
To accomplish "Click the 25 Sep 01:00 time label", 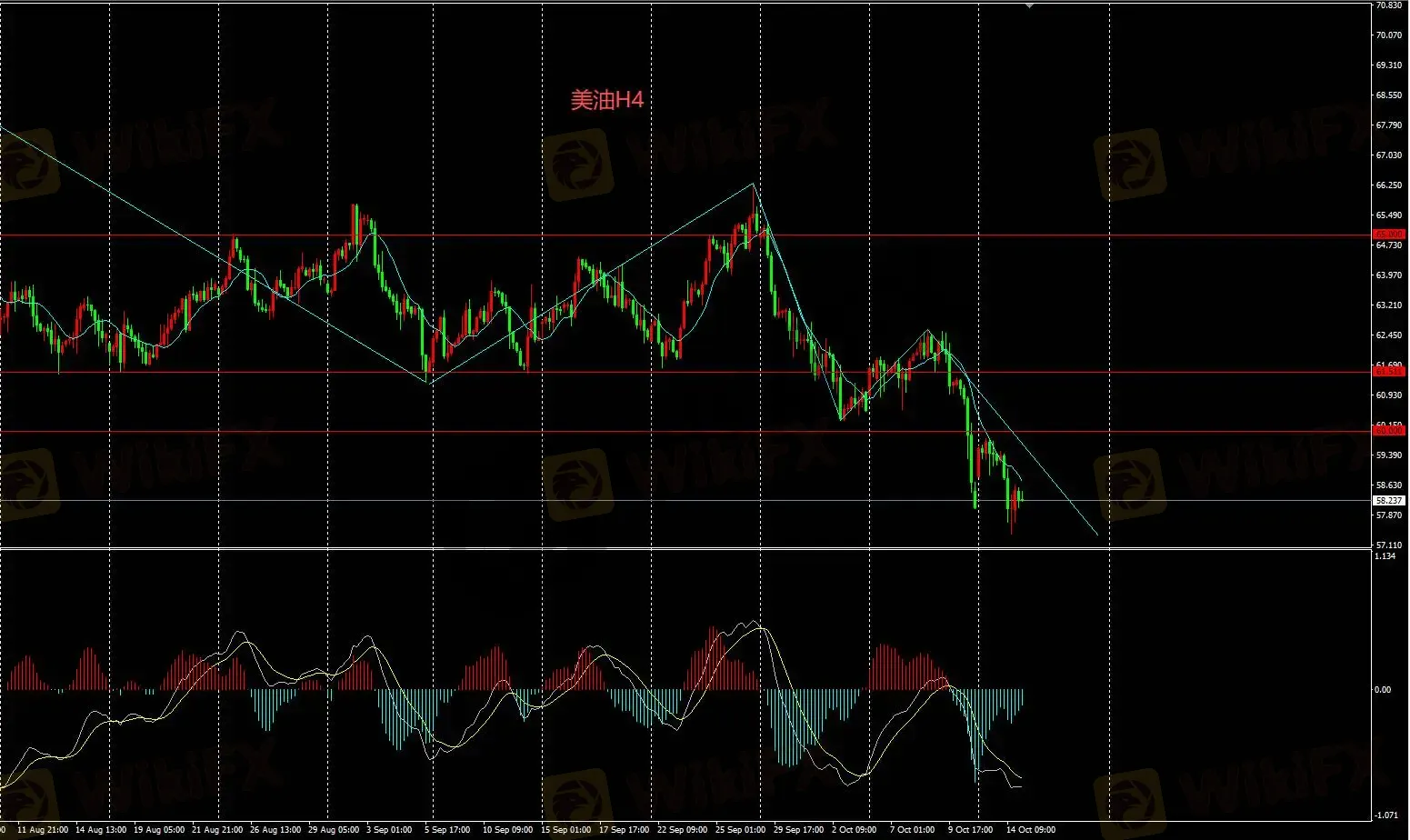I will pyautogui.click(x=741, y=830).
